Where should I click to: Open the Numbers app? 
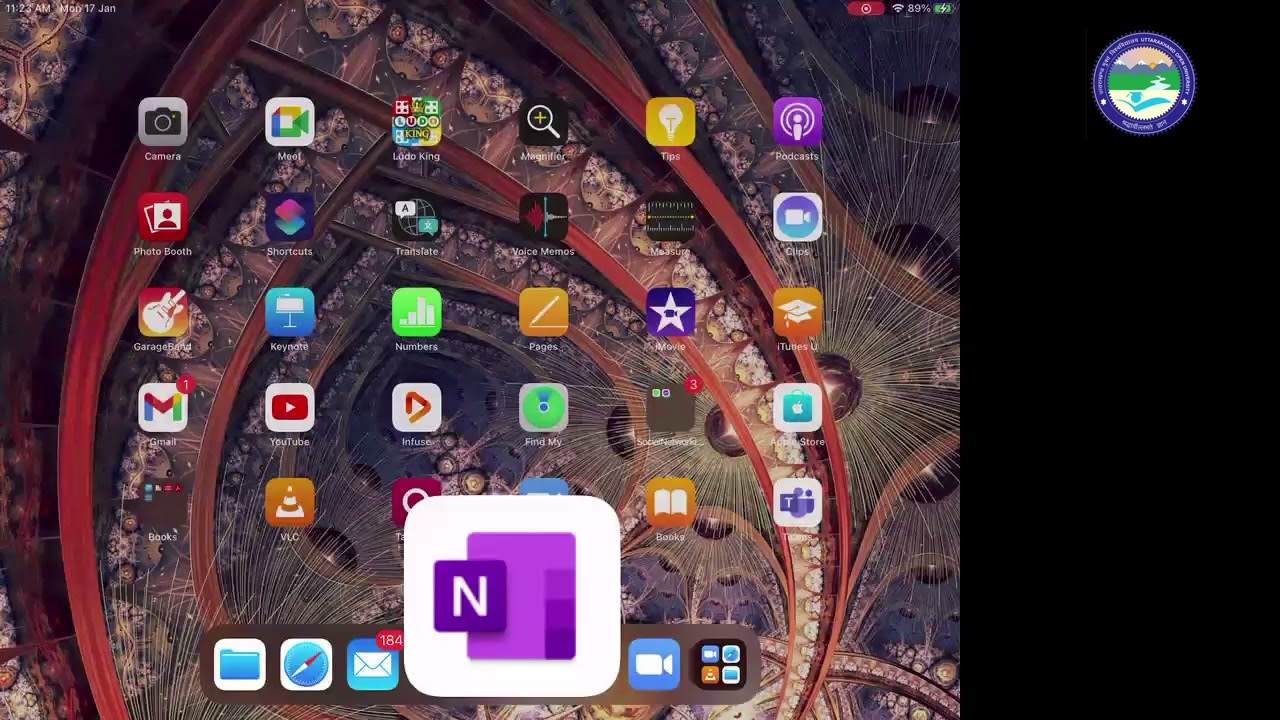(x=417, y=312)
